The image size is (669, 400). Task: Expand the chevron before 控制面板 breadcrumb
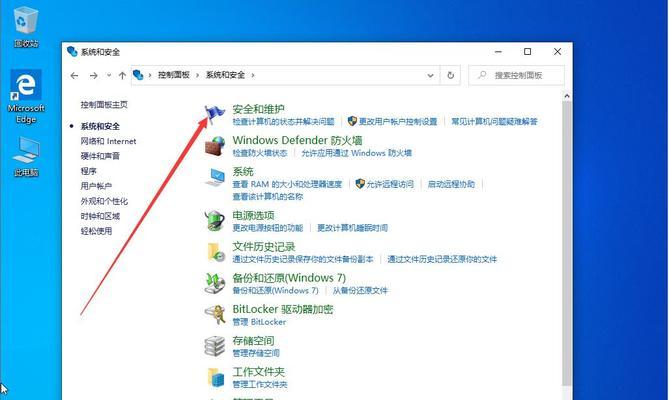pos(150,75)
